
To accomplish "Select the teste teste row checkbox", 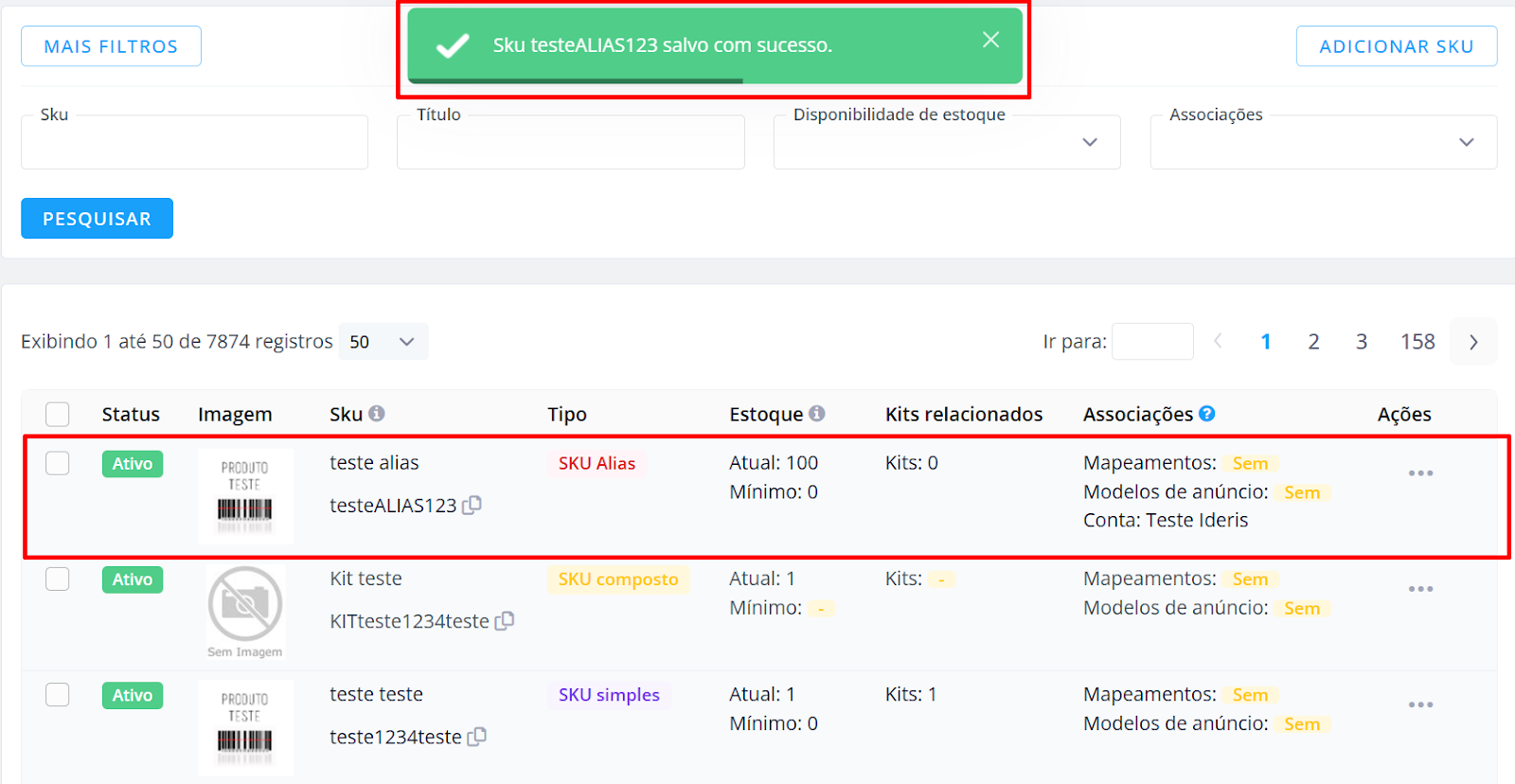I will point(58,694).
